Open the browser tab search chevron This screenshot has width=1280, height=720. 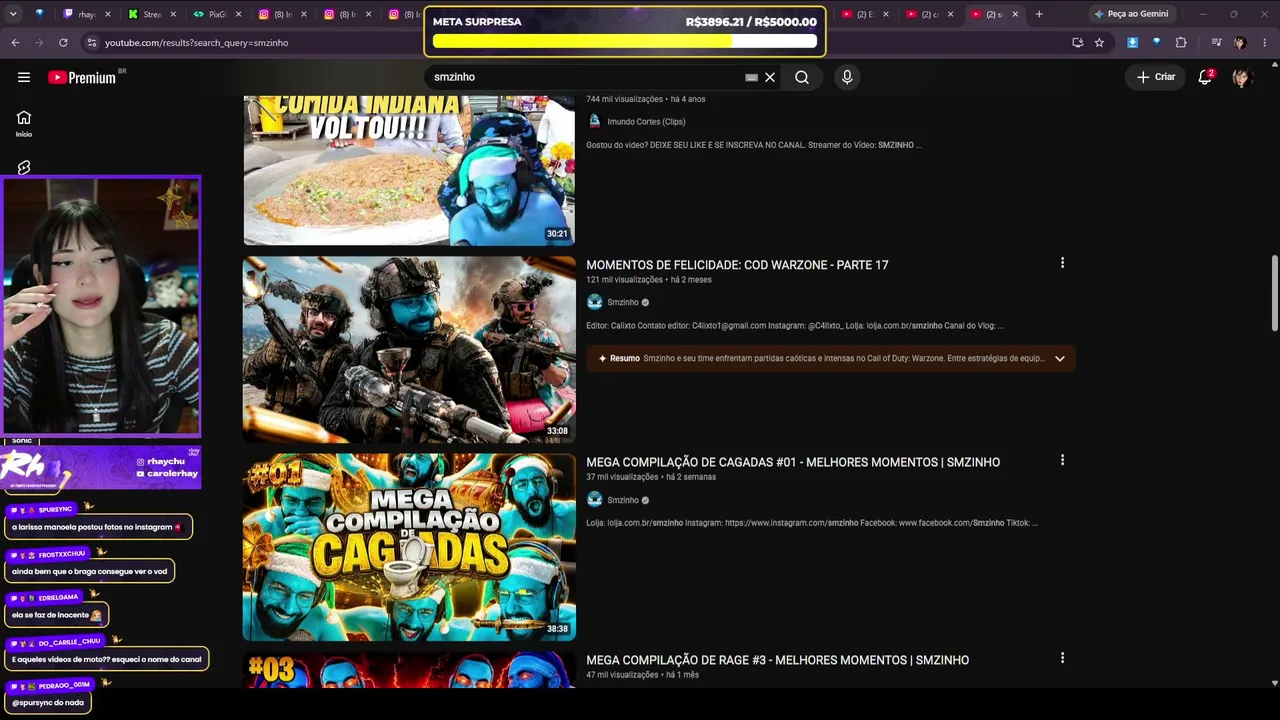[13, 14]
